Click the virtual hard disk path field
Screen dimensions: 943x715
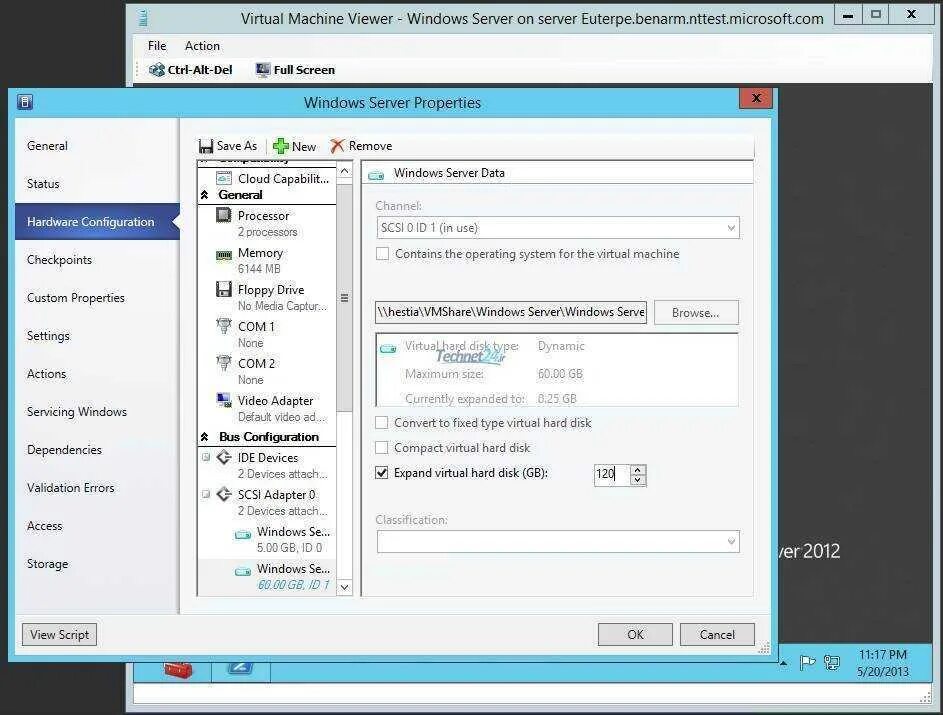tap(511, 312)
